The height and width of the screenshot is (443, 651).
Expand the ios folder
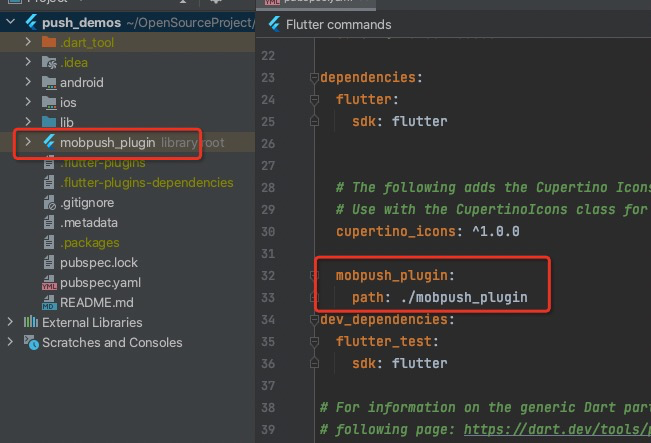coord(28,102)
